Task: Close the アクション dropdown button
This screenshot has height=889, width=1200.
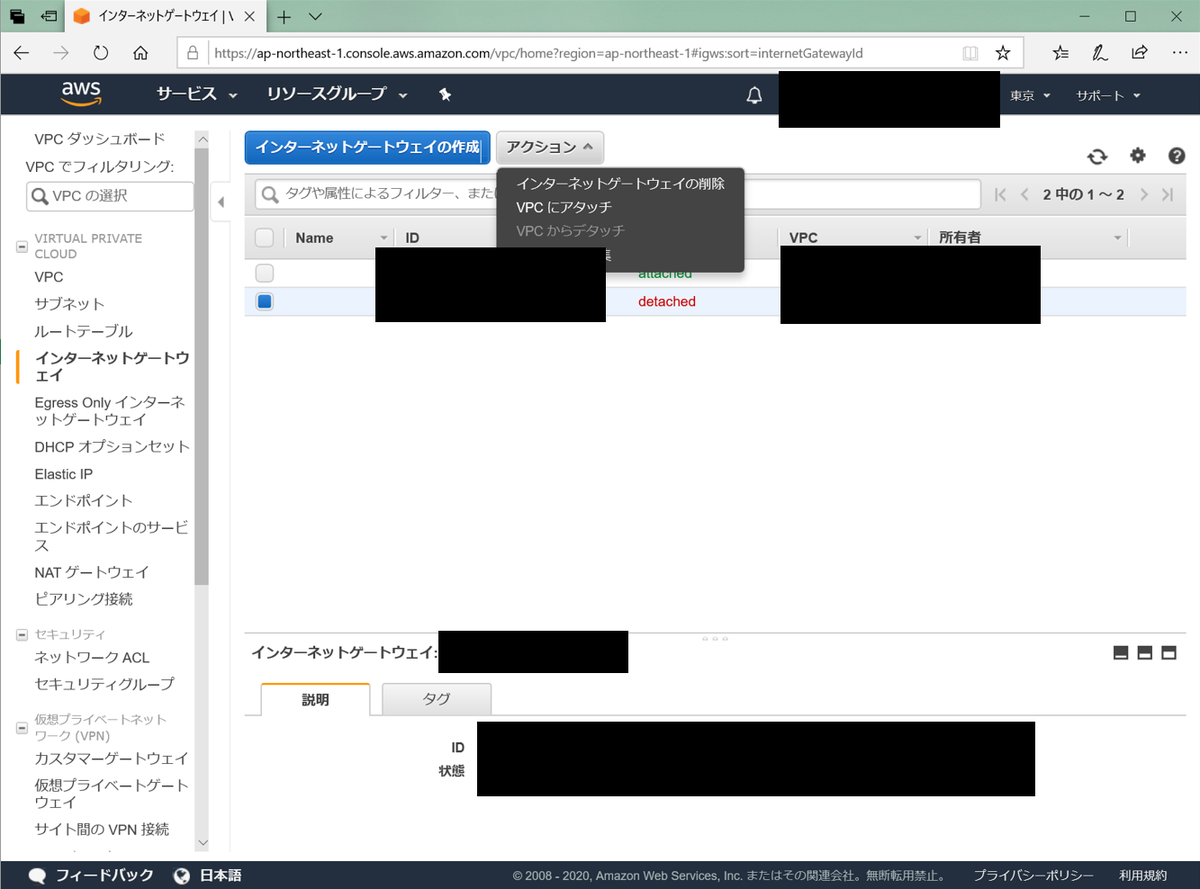Action: click(550, 147)
